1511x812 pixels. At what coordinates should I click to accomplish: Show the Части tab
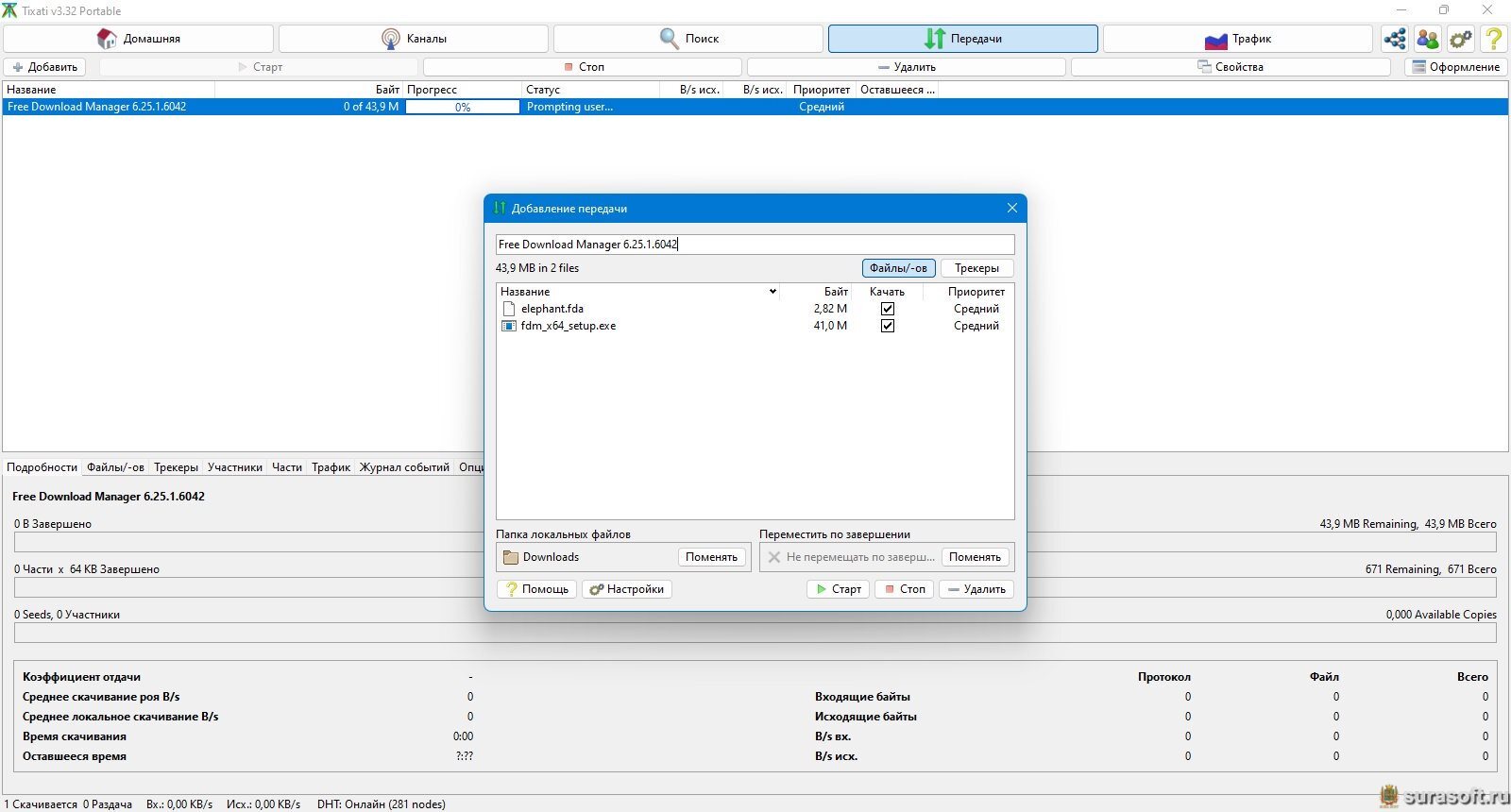pyautogui.click(x=287, y=467)
